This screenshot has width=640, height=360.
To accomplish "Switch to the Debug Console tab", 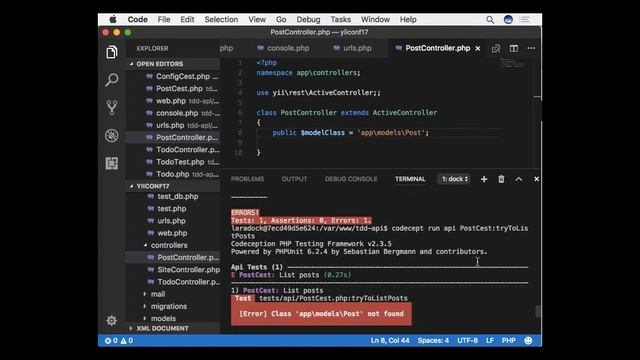I will pyautogui.click(x=351, y=179).
